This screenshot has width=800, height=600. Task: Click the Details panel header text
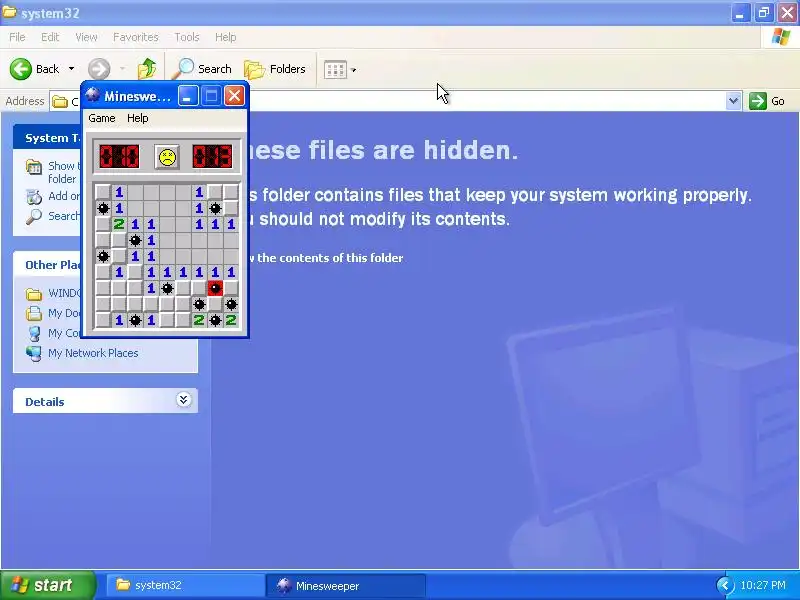(x=45, y=402)
